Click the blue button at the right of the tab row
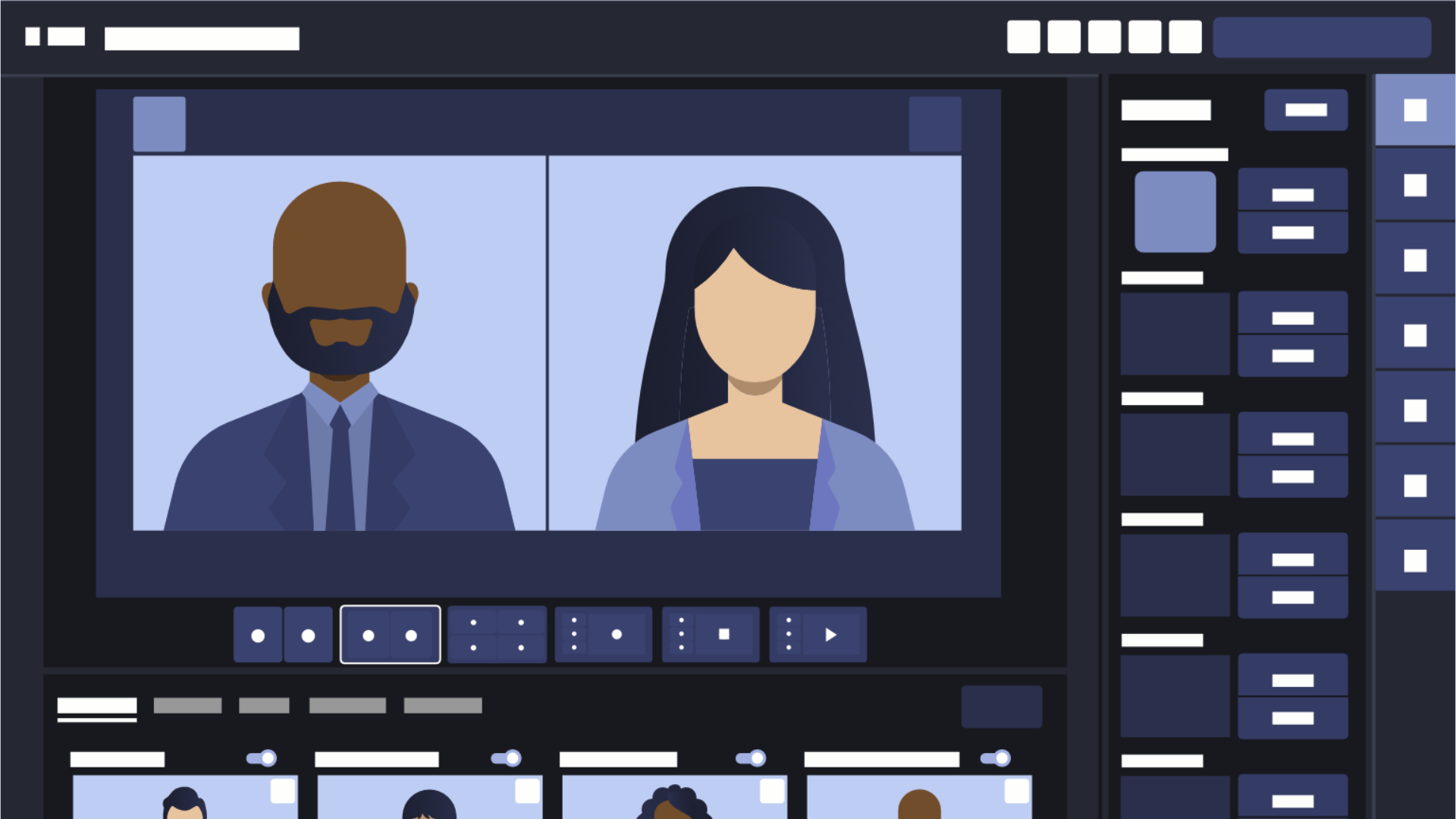The width and height of the screenshot is (1456, 819). pyautogui.click(x=1001, y=706)
